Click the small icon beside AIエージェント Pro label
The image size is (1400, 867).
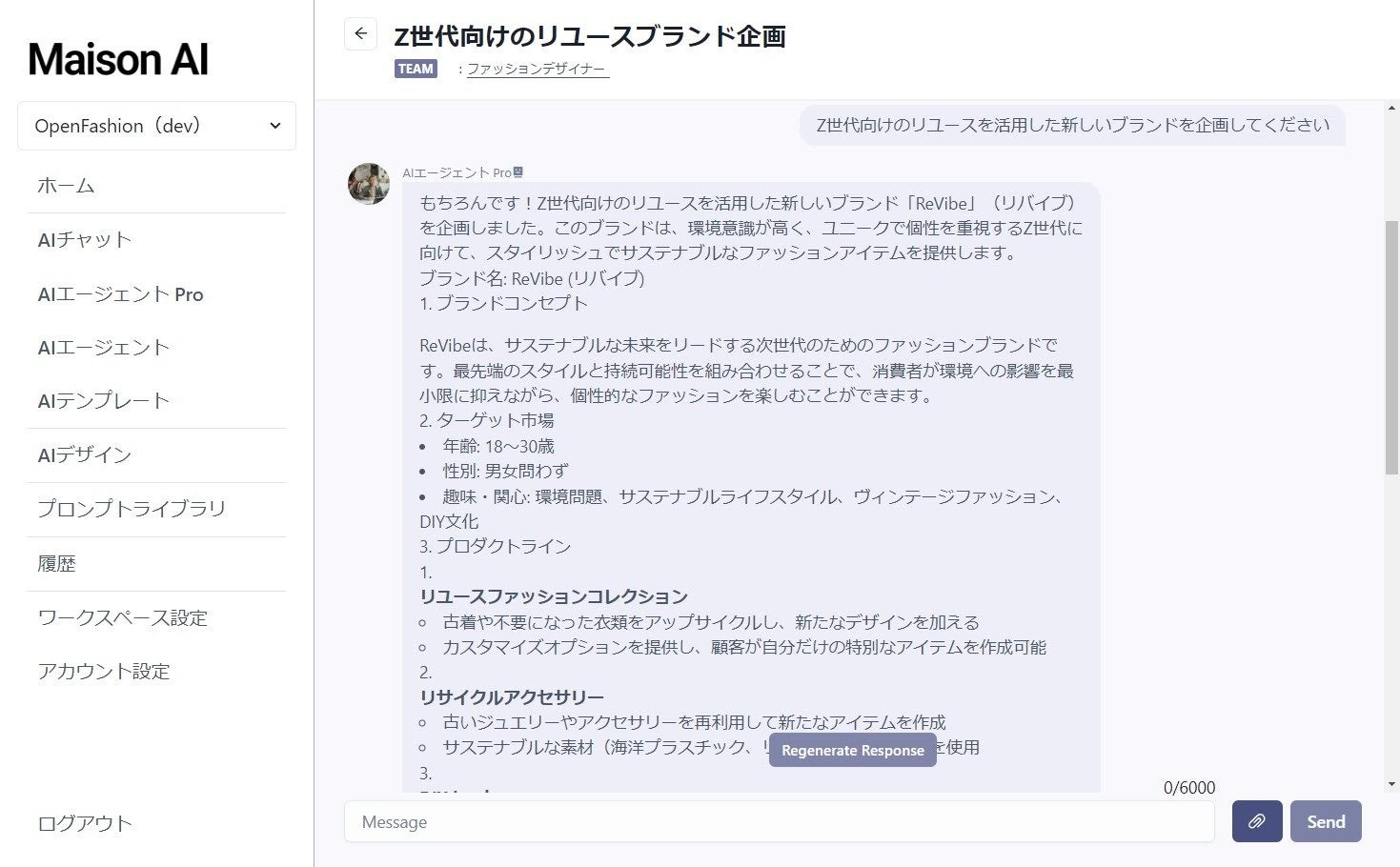pos(518,172)
